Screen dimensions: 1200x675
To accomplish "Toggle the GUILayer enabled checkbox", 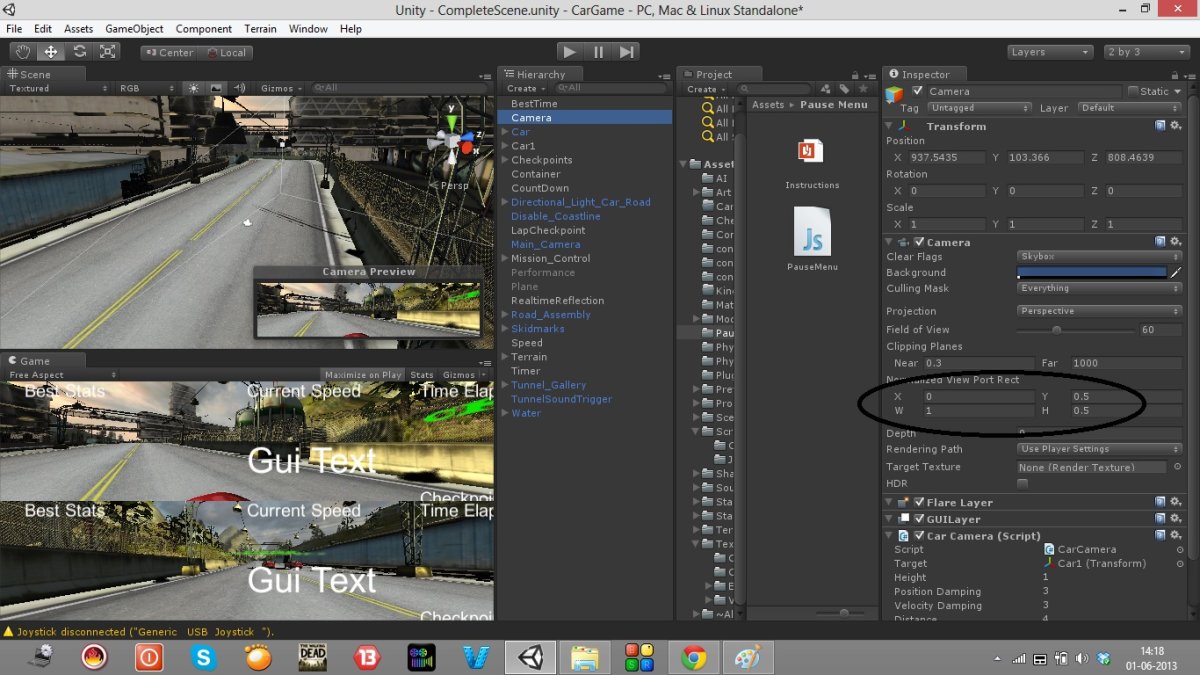I will pos(919,519).
